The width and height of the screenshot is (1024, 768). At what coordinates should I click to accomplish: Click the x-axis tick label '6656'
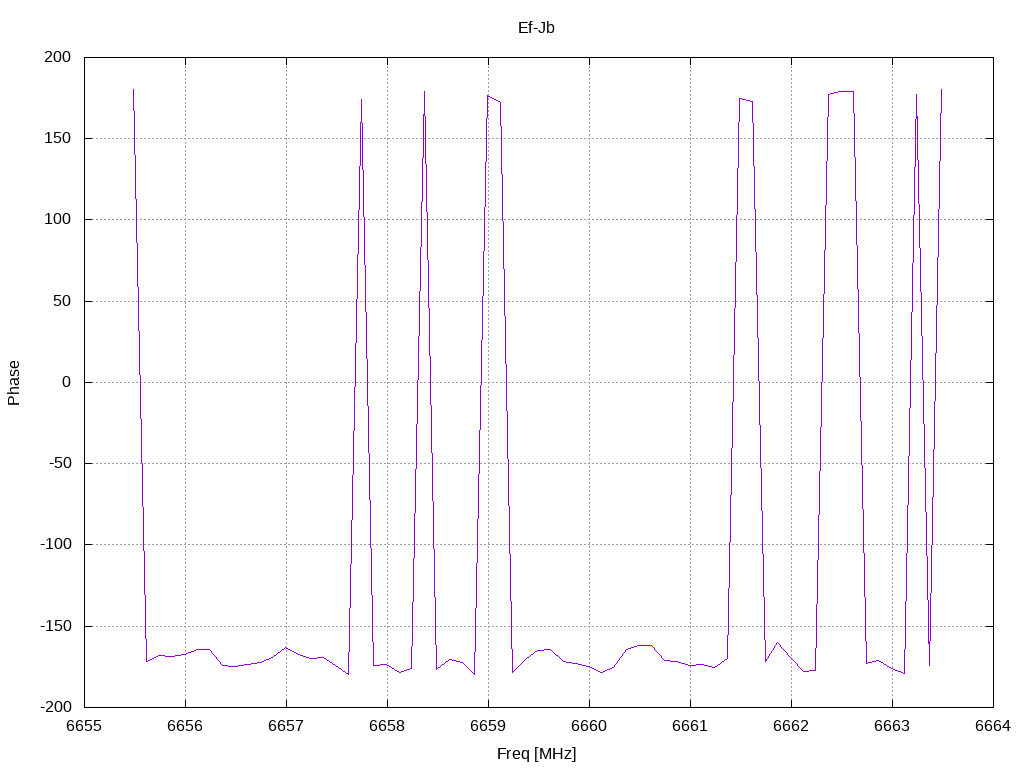click(x=185, y=726)
